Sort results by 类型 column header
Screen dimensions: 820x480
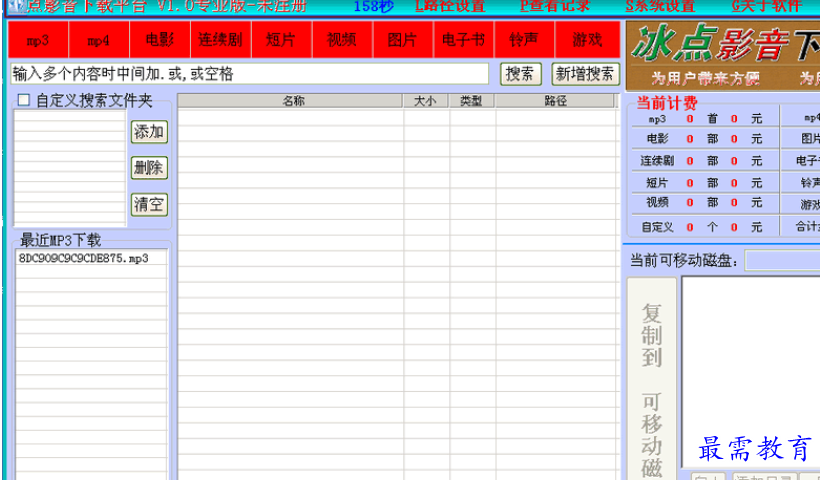(x=472, y=100)
